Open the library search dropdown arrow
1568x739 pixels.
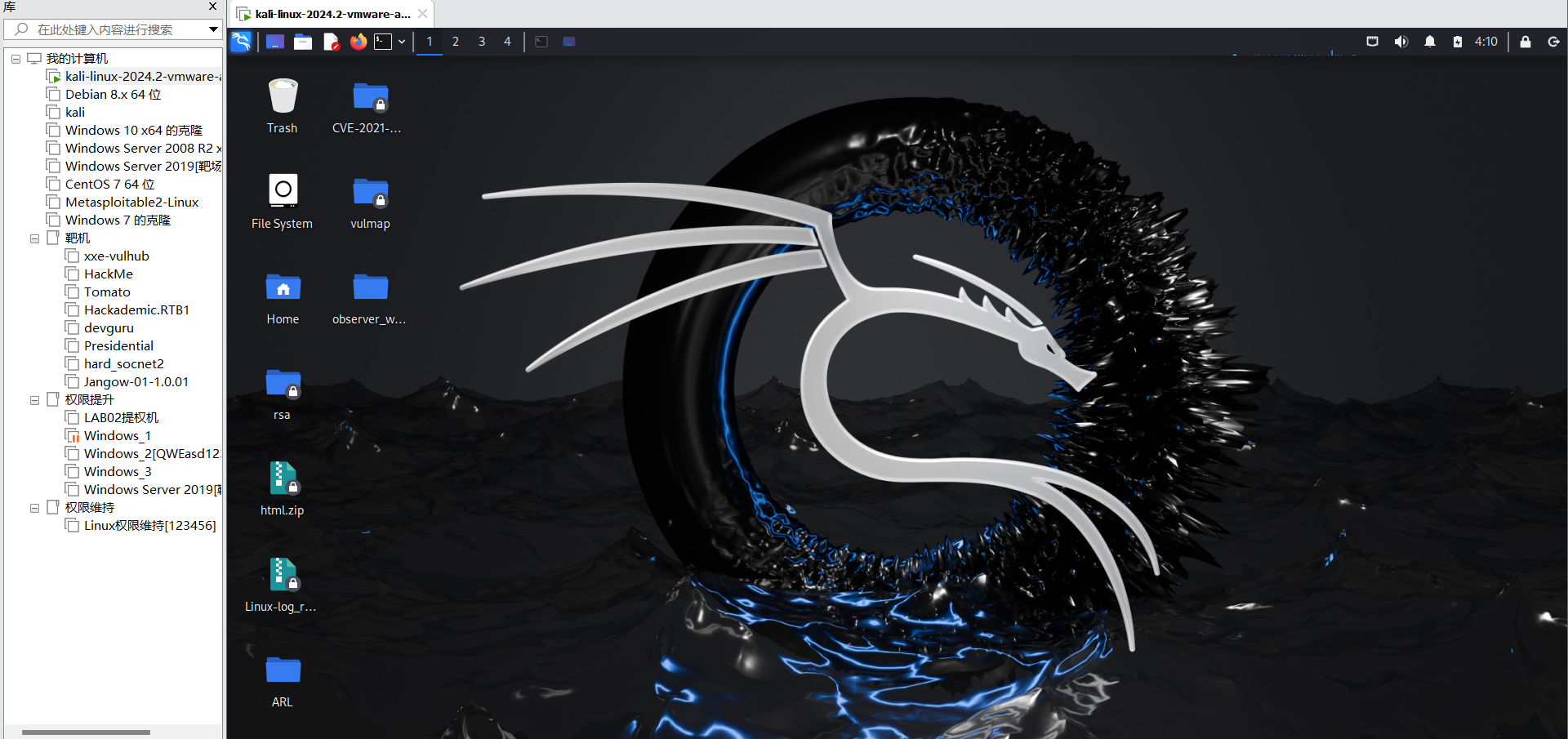pyautogui.click(x=213, y=29)
